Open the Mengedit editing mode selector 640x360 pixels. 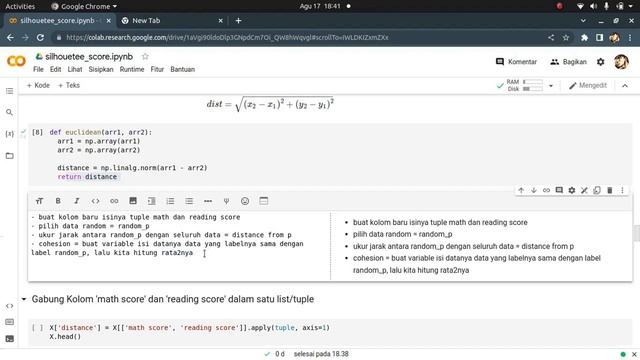pos(588,85)
